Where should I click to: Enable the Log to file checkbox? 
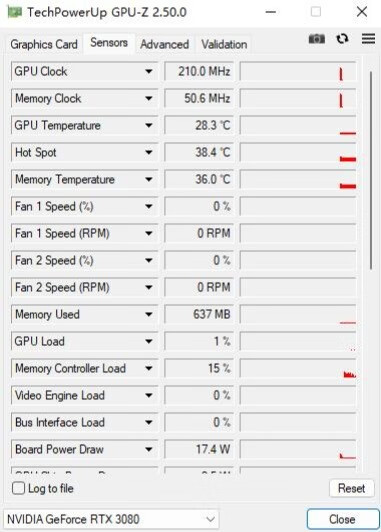pos(18,488)
